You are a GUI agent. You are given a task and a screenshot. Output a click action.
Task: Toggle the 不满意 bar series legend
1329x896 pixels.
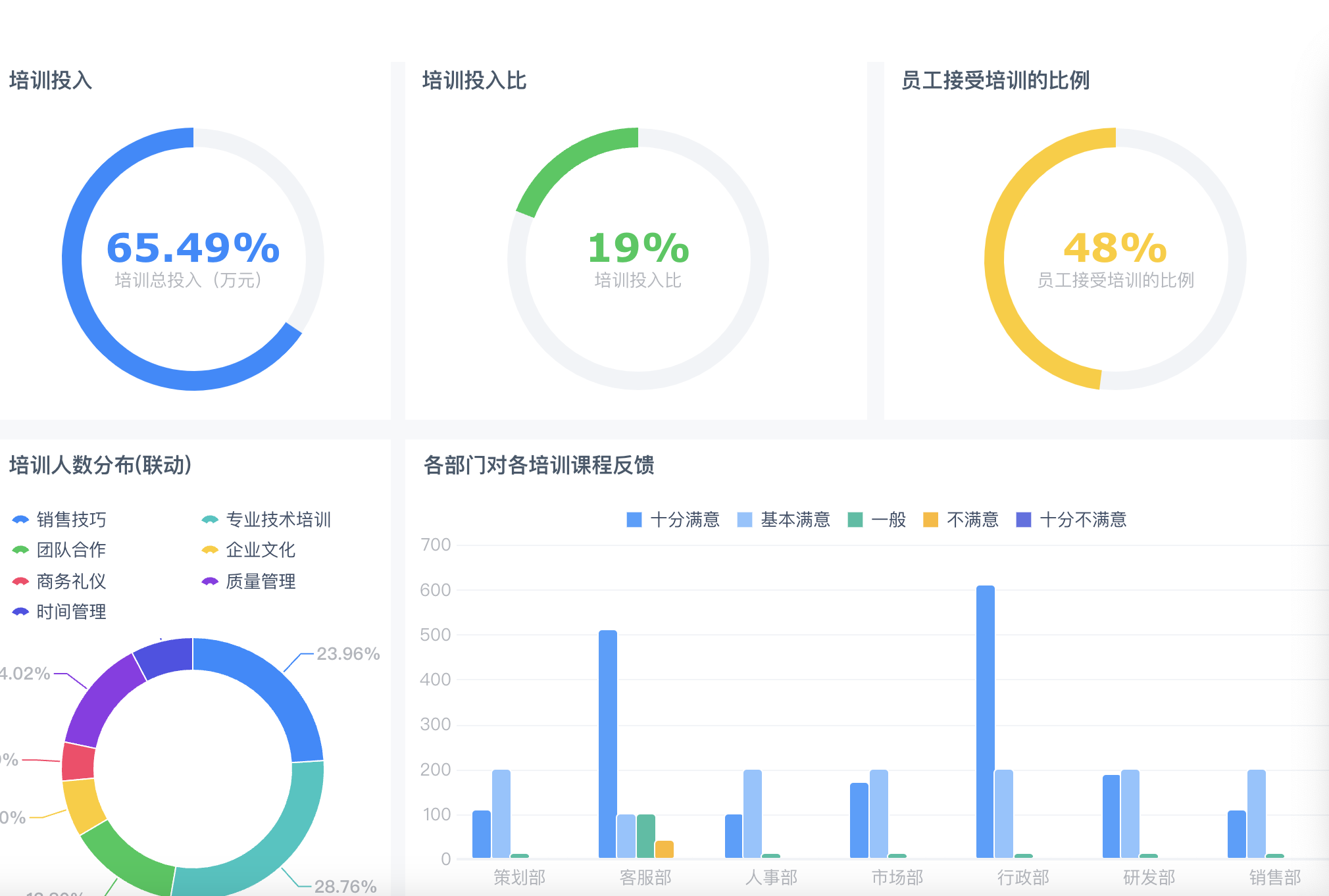point(961,520)
